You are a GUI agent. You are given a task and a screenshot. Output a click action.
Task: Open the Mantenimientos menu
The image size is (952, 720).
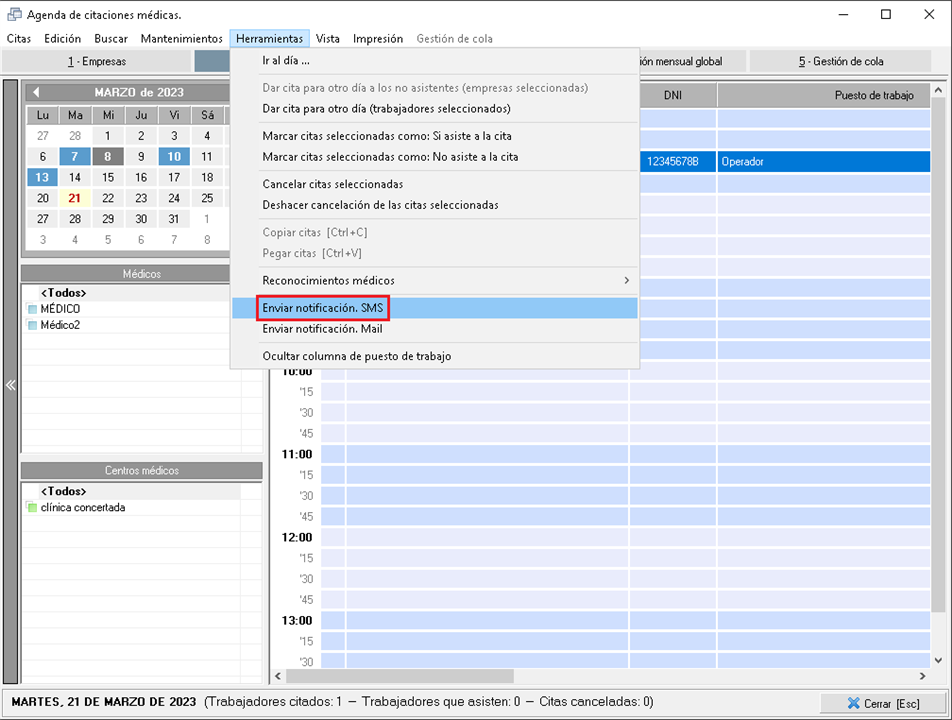click(x=181, y=39)
